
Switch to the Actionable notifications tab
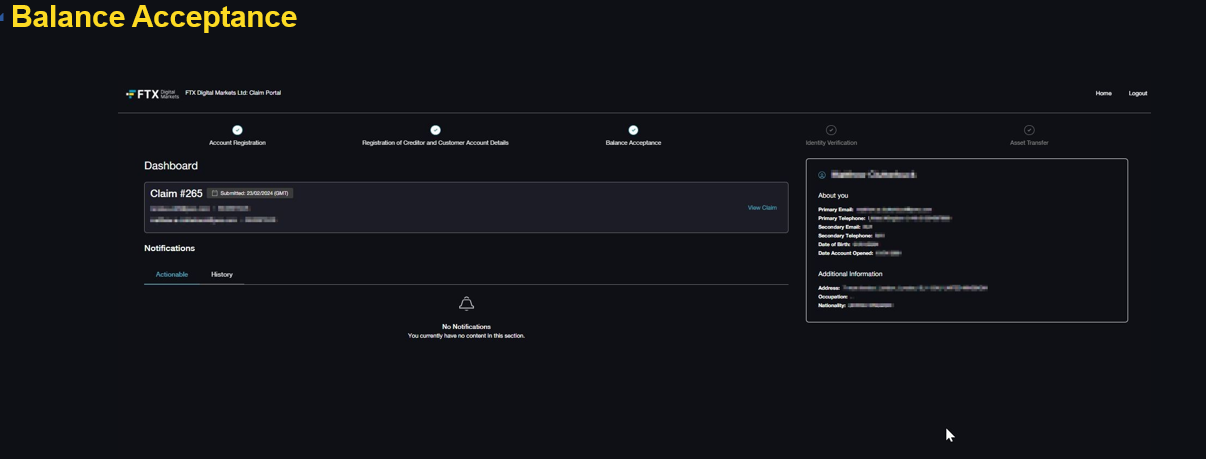(x=171, y=274)
